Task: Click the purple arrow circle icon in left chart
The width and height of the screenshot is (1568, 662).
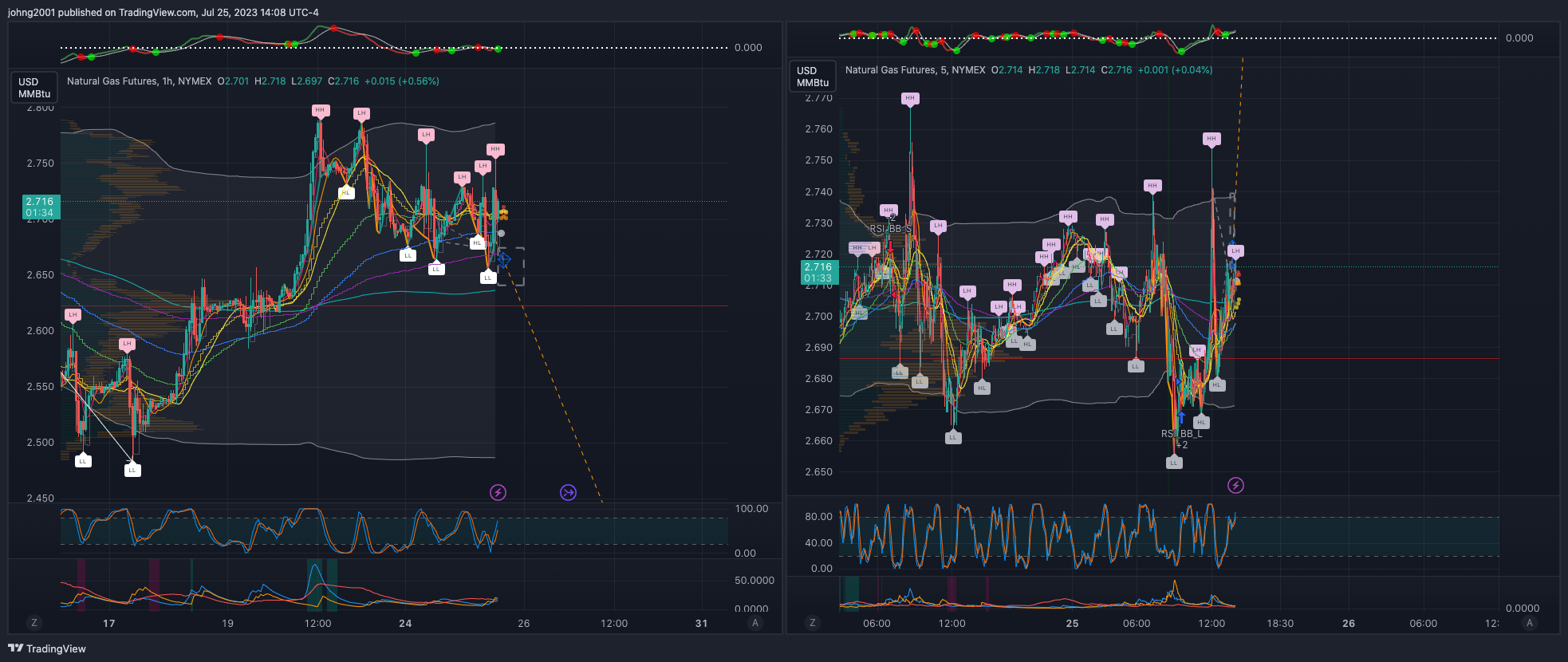Action: (568, 492)
